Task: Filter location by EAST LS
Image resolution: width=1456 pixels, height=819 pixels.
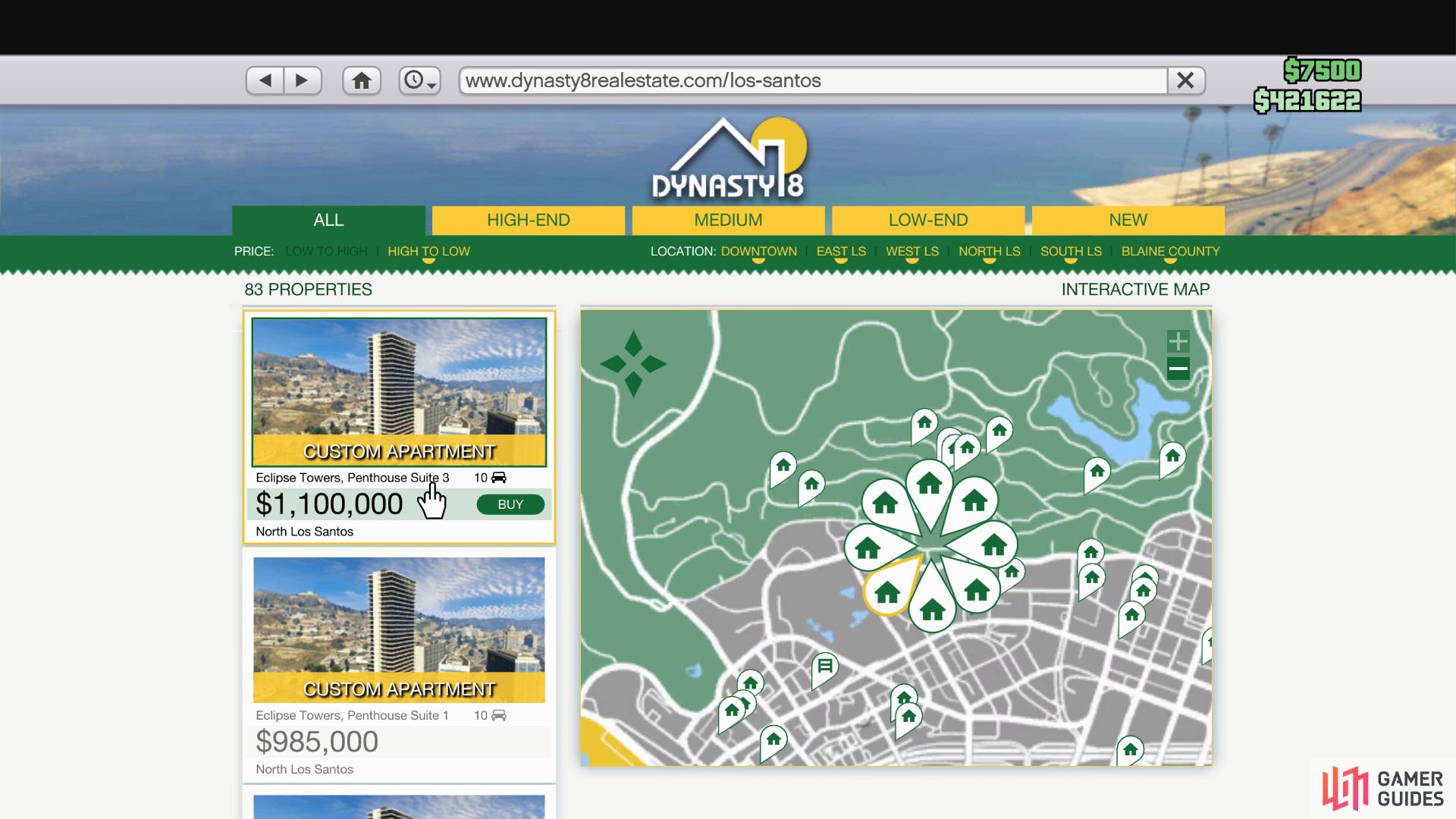Action: point(841,251)
